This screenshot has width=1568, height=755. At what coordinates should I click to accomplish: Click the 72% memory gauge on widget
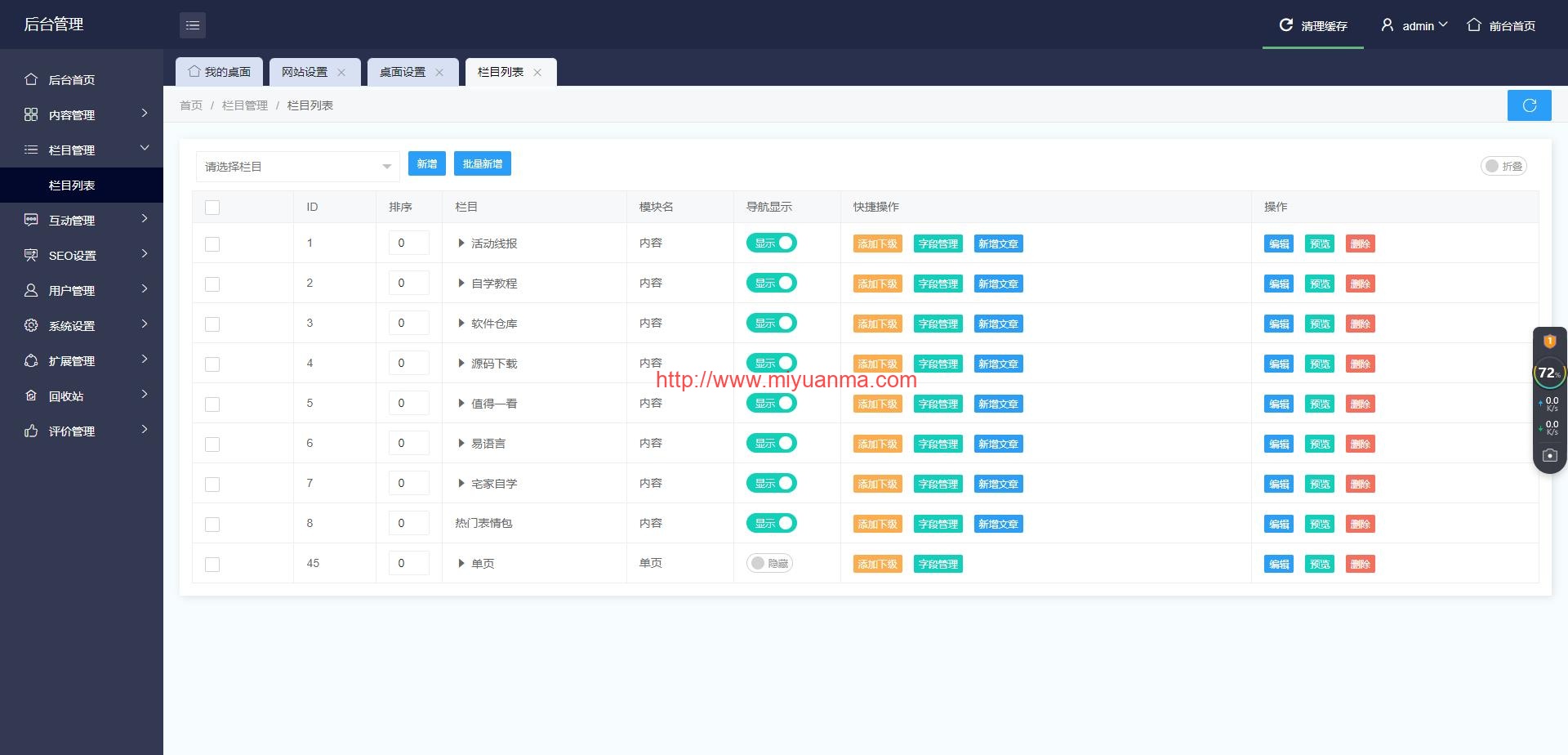coord(1548,373)
